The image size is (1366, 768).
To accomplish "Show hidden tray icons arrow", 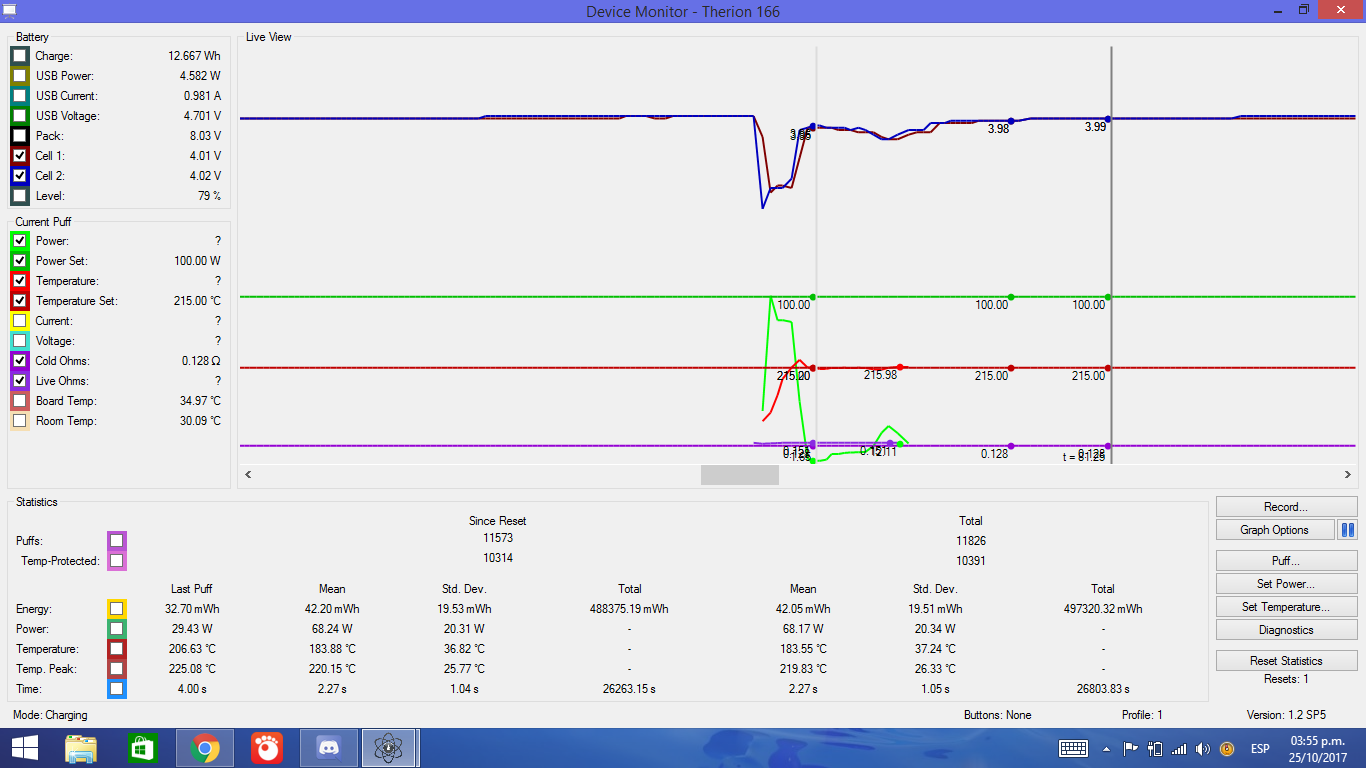I will (x=1106, y=748).
